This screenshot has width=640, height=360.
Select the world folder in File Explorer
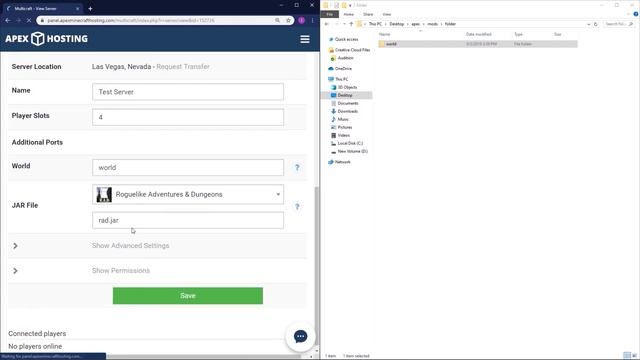pyautogui.click(x=478, y=44)
